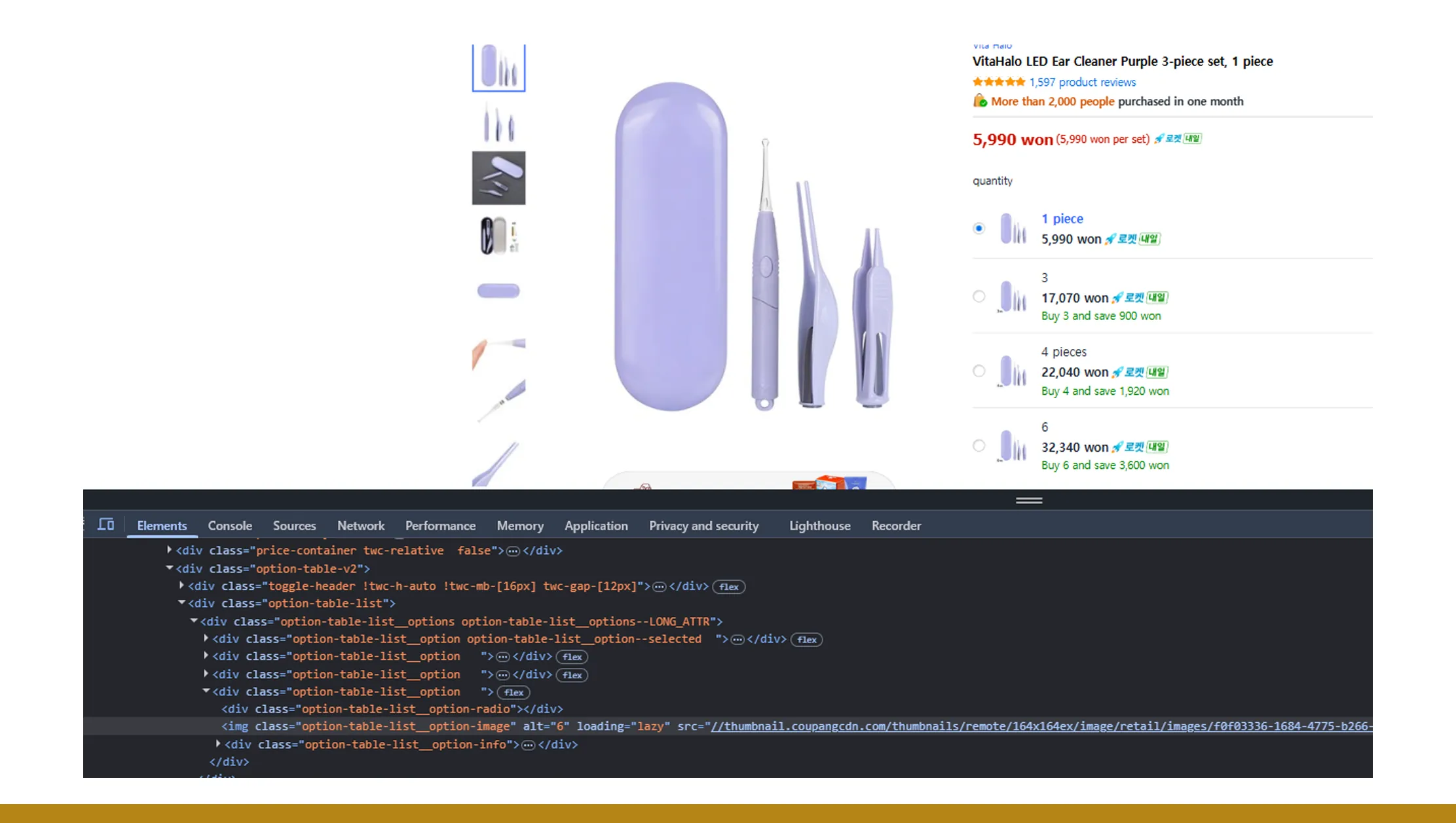The image size is (1456, 823).
Task: Click the rocket delivery icon next to 5,990 won
Action: point(1159,139)
